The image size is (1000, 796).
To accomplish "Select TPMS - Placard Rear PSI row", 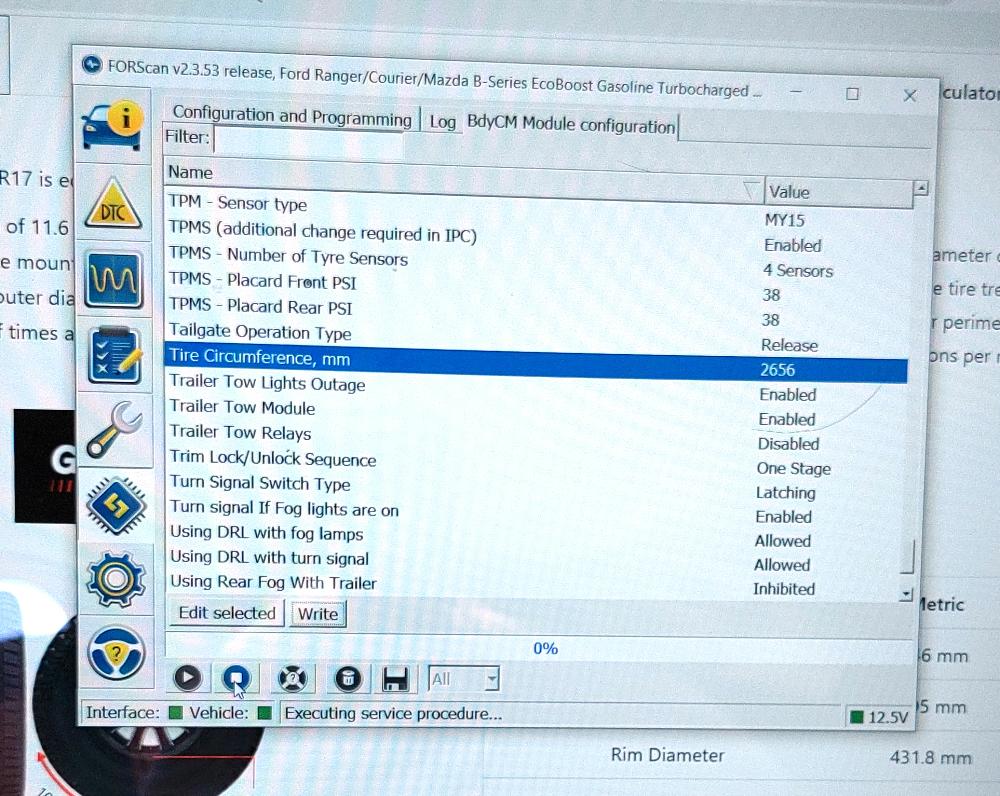I will [537, 313].
